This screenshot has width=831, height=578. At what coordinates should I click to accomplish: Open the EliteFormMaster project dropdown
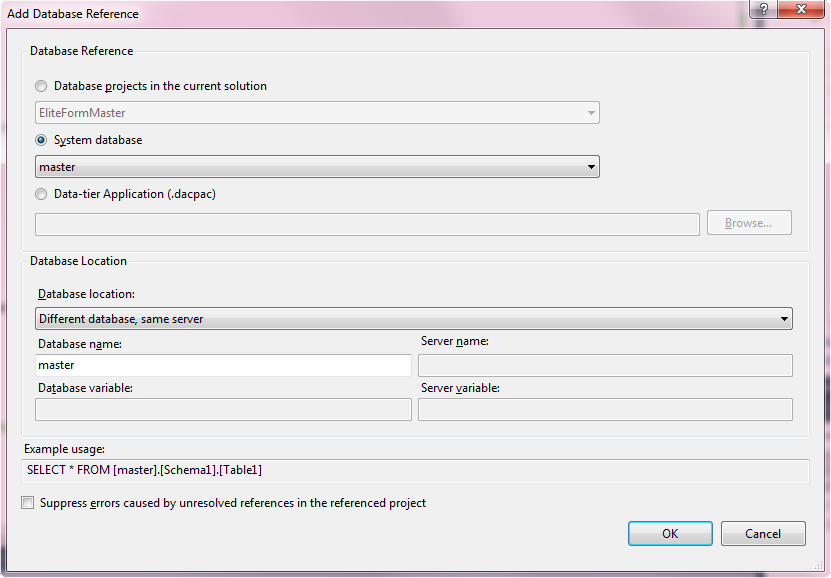coord(317,113)
